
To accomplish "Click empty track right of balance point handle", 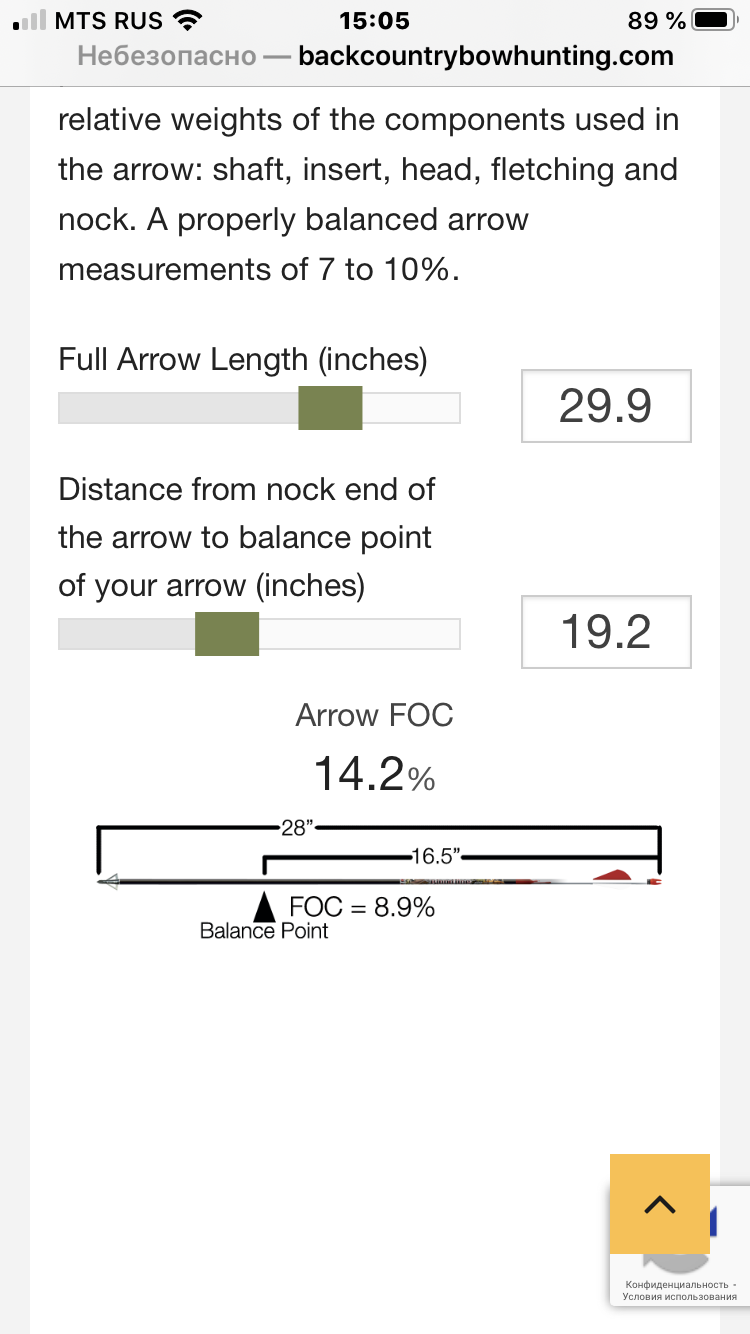I will (360, 634).
